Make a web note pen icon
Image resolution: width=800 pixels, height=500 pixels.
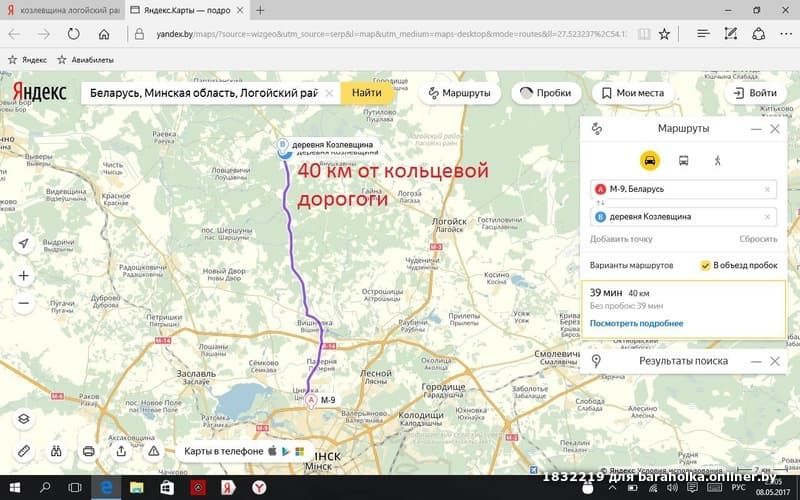(730, 34)
